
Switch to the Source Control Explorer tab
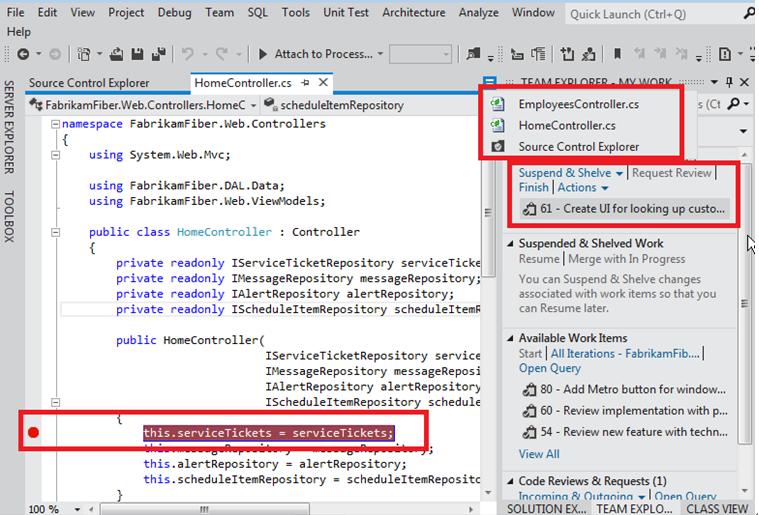(89, 83)
